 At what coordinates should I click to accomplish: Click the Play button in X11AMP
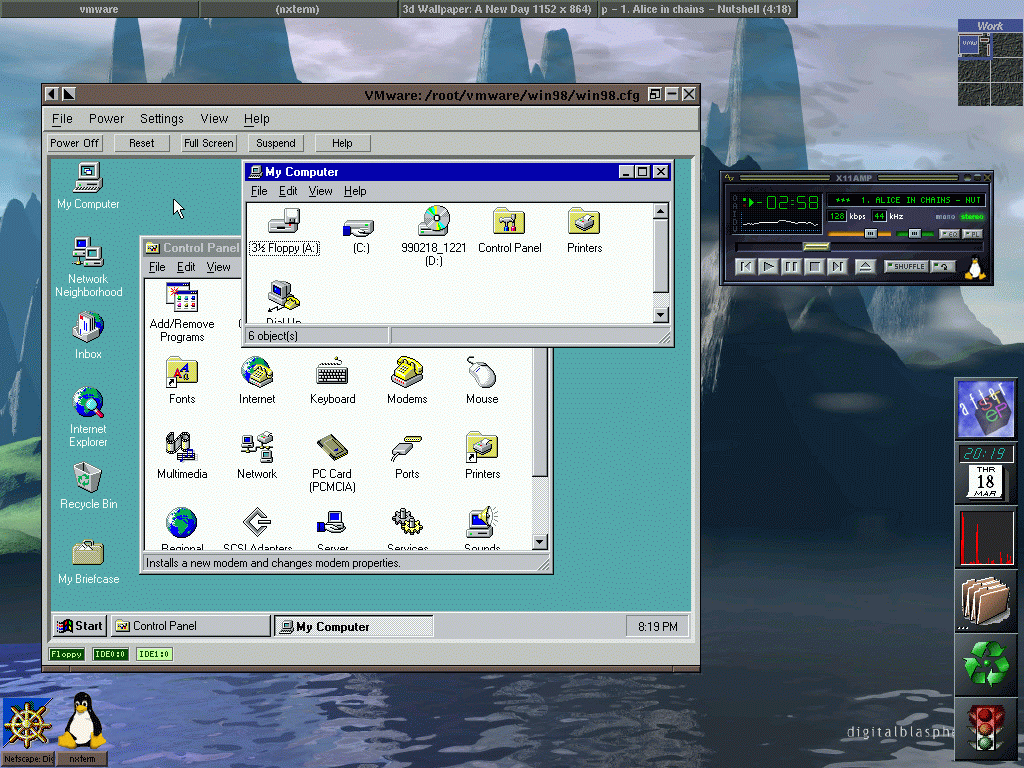point(769,266)
